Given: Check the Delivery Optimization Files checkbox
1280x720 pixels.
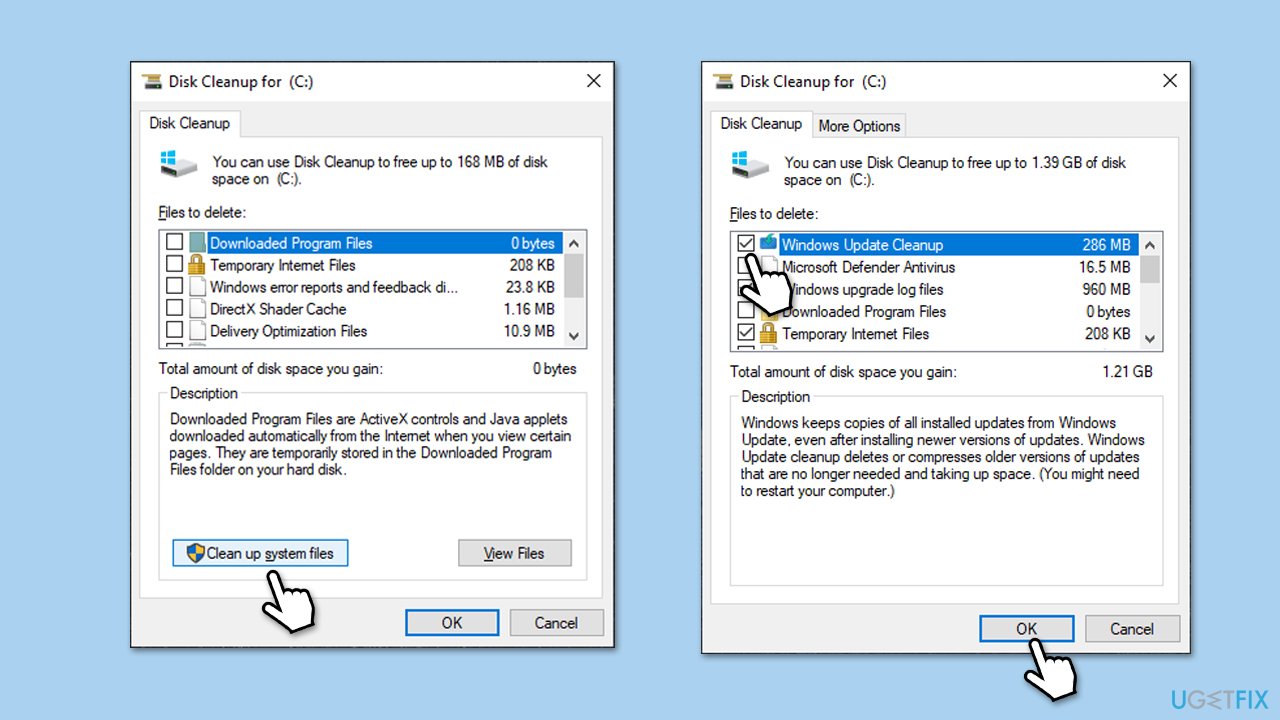Looking at the screenshot, I should [x=174, y=331].
